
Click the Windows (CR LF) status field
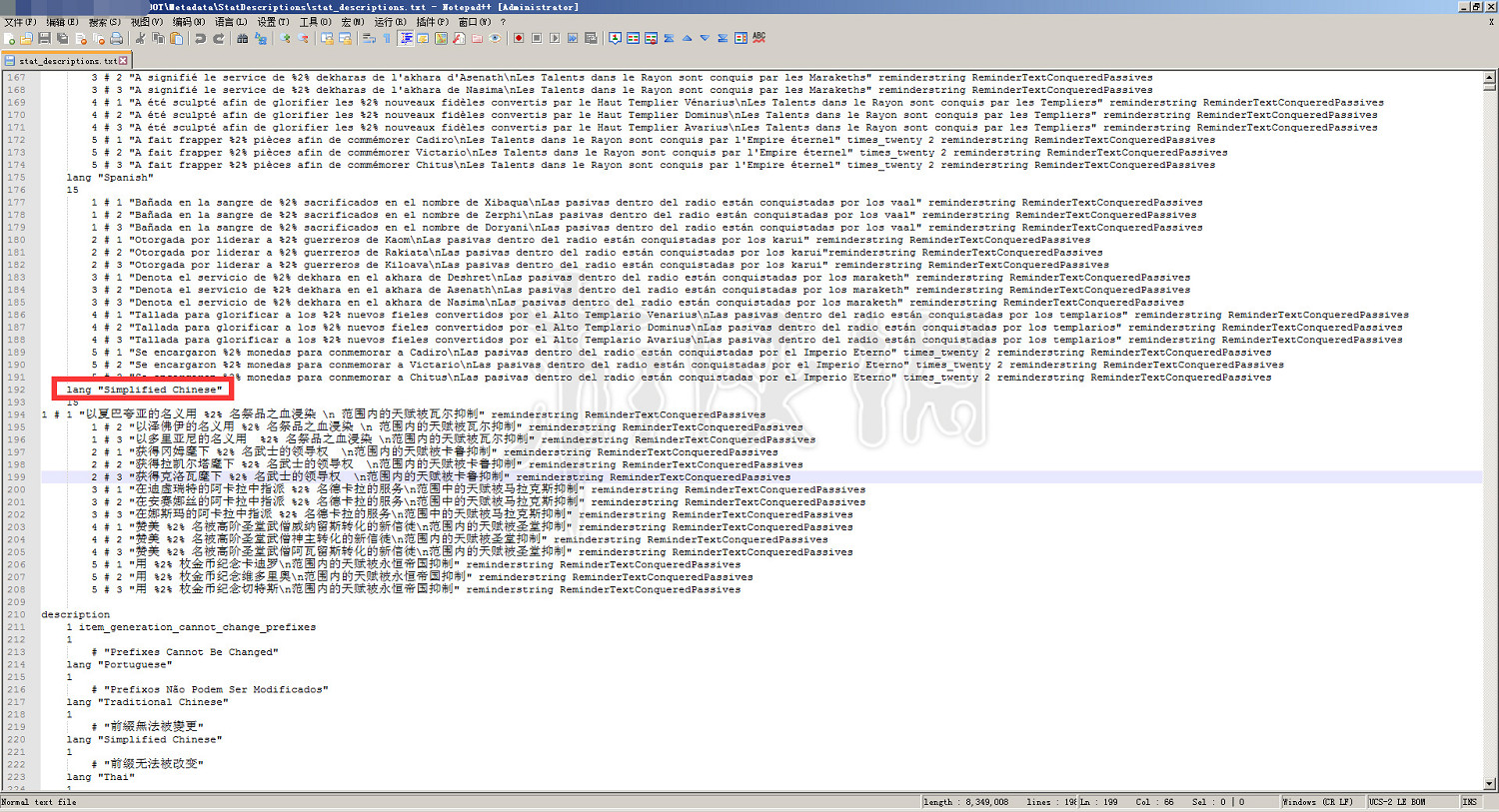(1317, 802)
